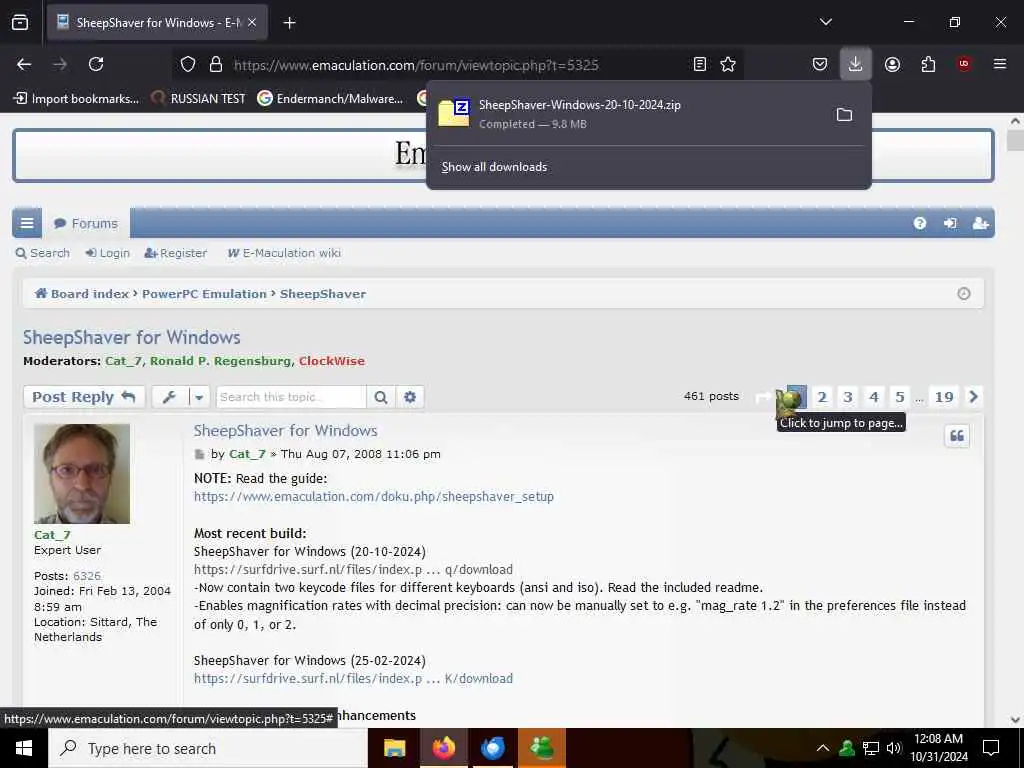Open Windows Start menu

pyautogui.click(x=24, y=748)
